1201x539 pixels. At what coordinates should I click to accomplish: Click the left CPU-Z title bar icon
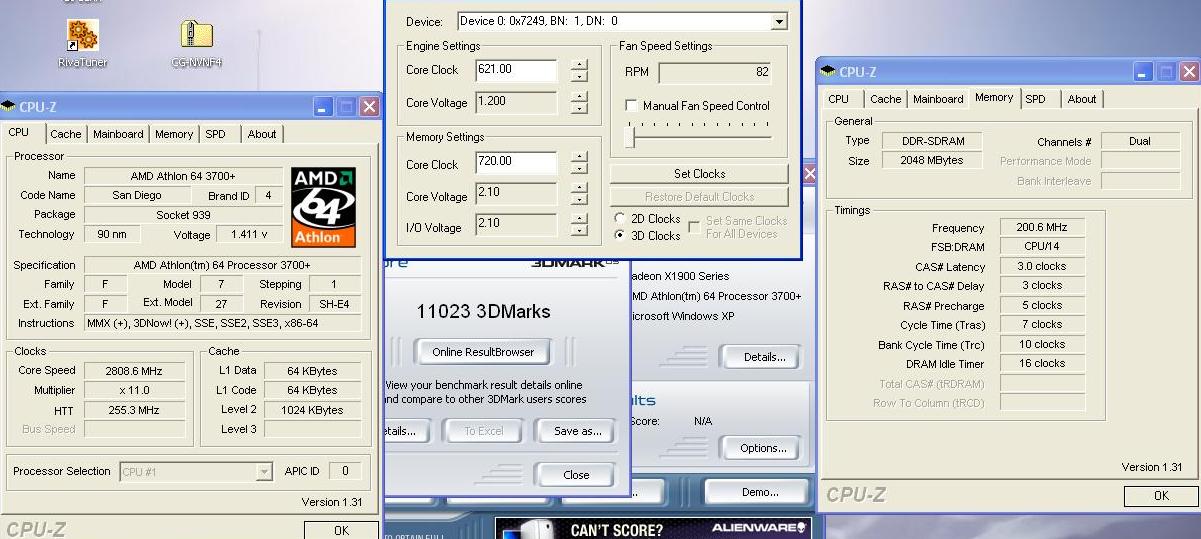[x=8, y=106]
